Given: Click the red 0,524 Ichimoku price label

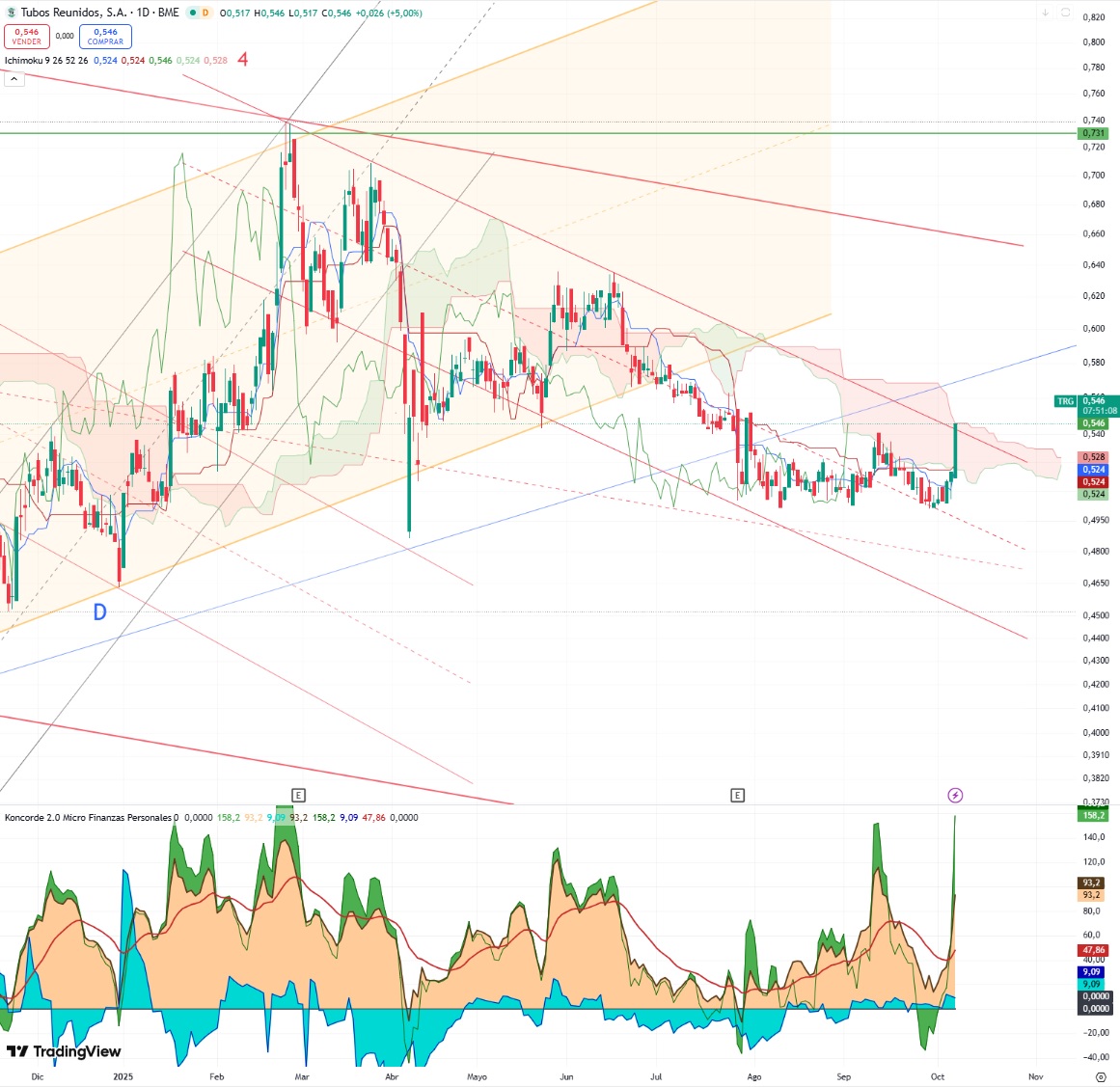Looking at the screenshot, I should pos(1093,482).
